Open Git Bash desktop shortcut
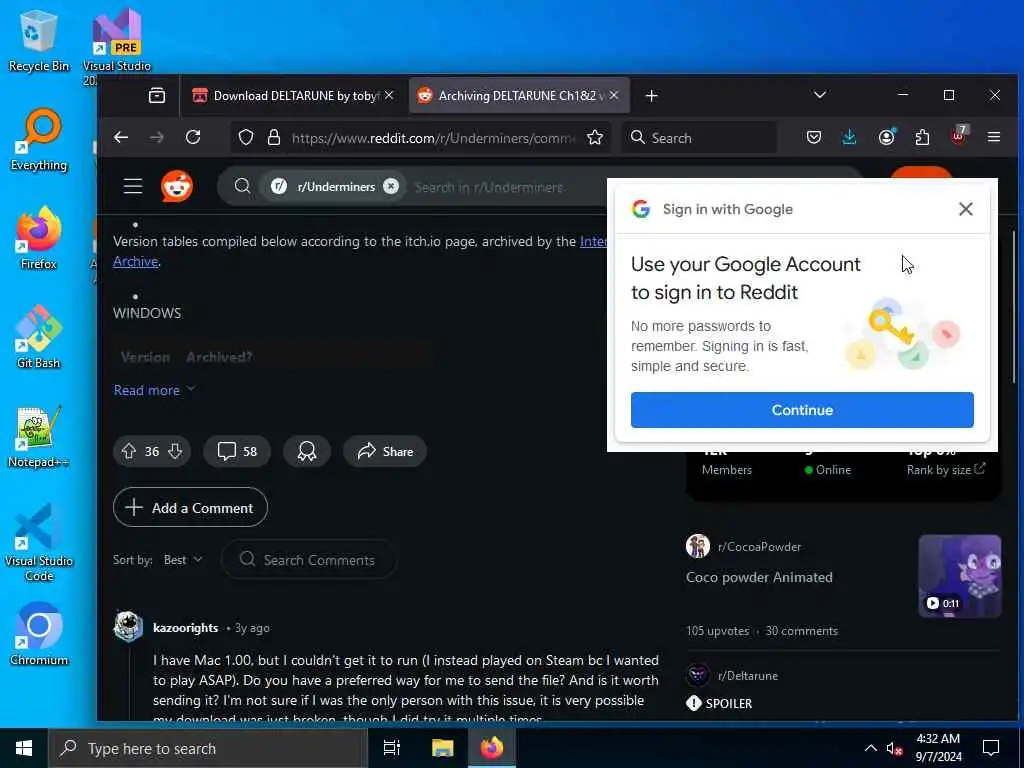Screen dimensions: 1024x768 point(39,337)
